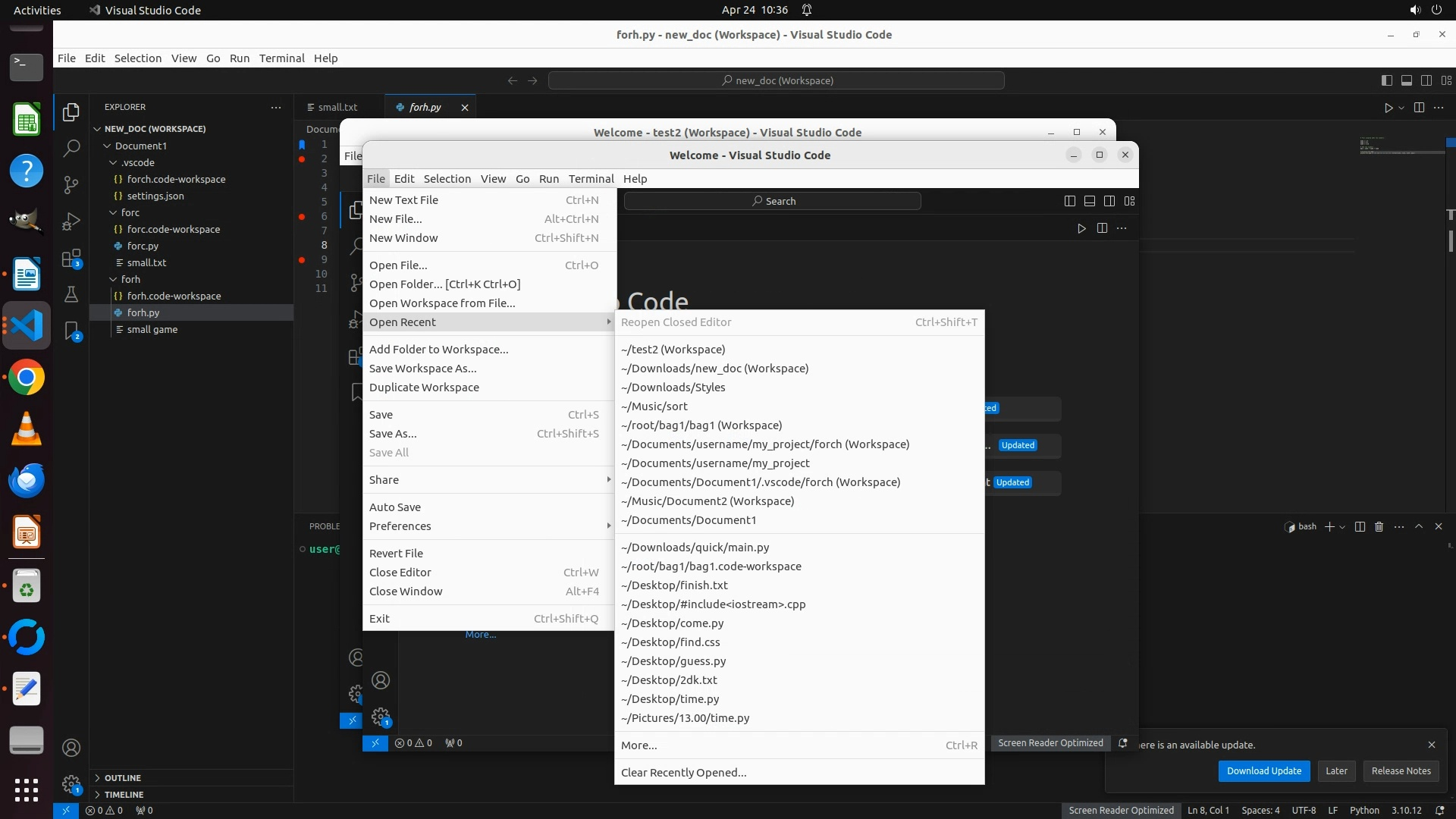Click Clear Recently Opened entry
The image size is (1456, 819).
coord(683,773)
